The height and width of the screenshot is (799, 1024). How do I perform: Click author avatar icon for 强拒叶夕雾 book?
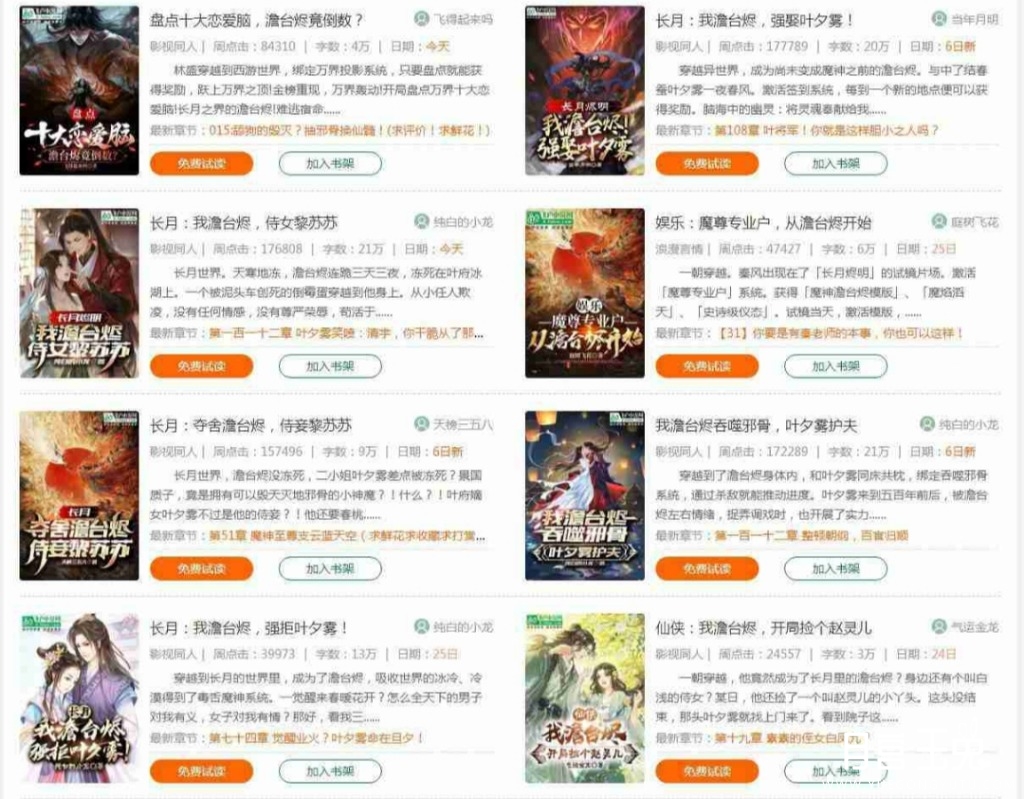422,627
